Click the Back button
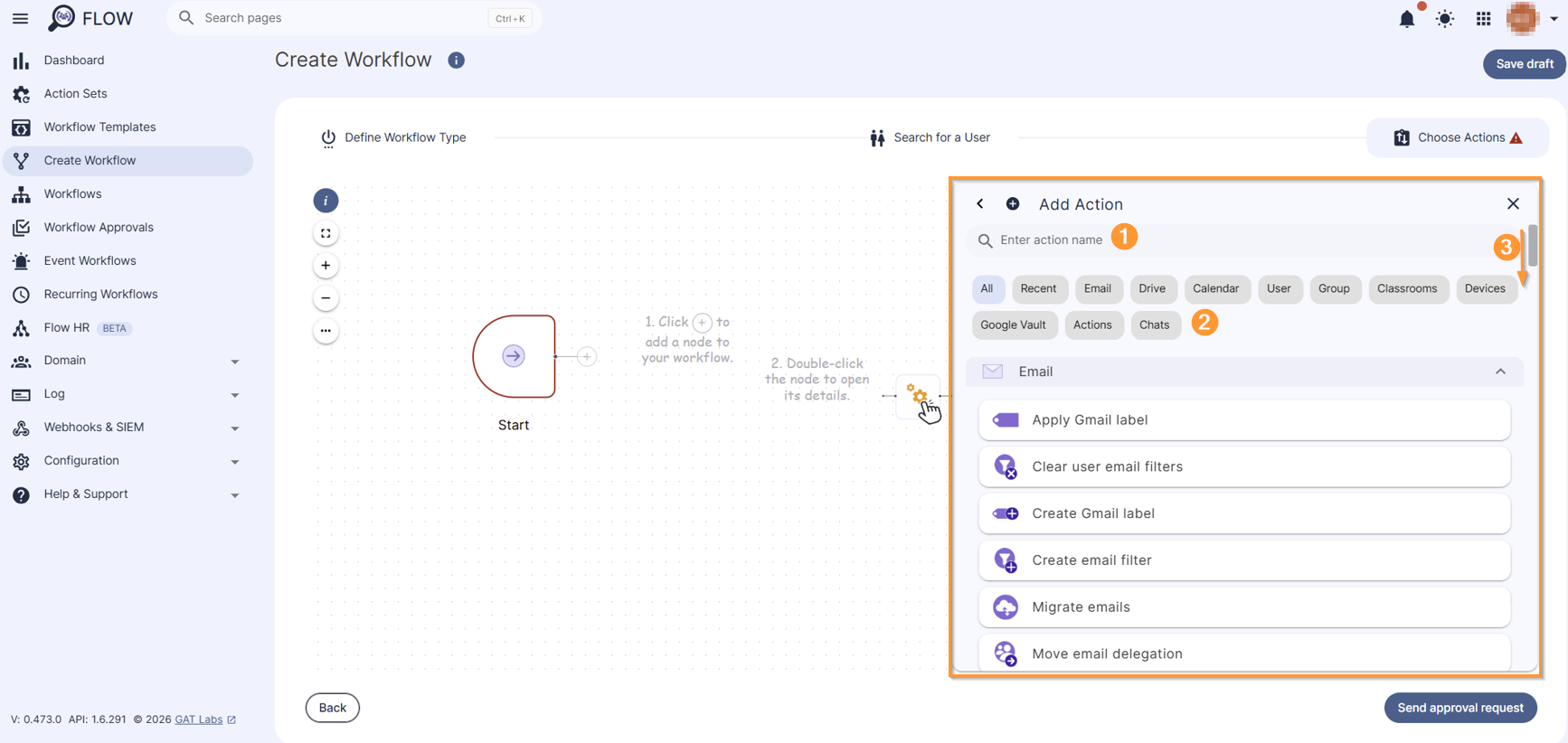 point(332,708)
